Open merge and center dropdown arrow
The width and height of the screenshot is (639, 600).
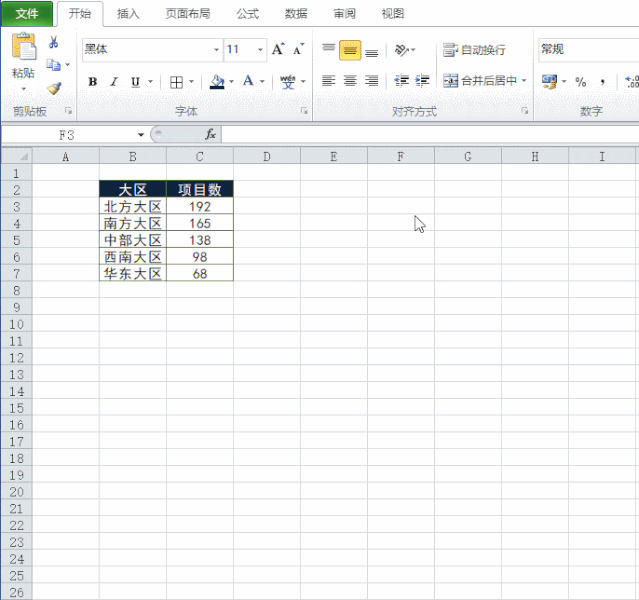pyautogui.click(x=524, y=81)
